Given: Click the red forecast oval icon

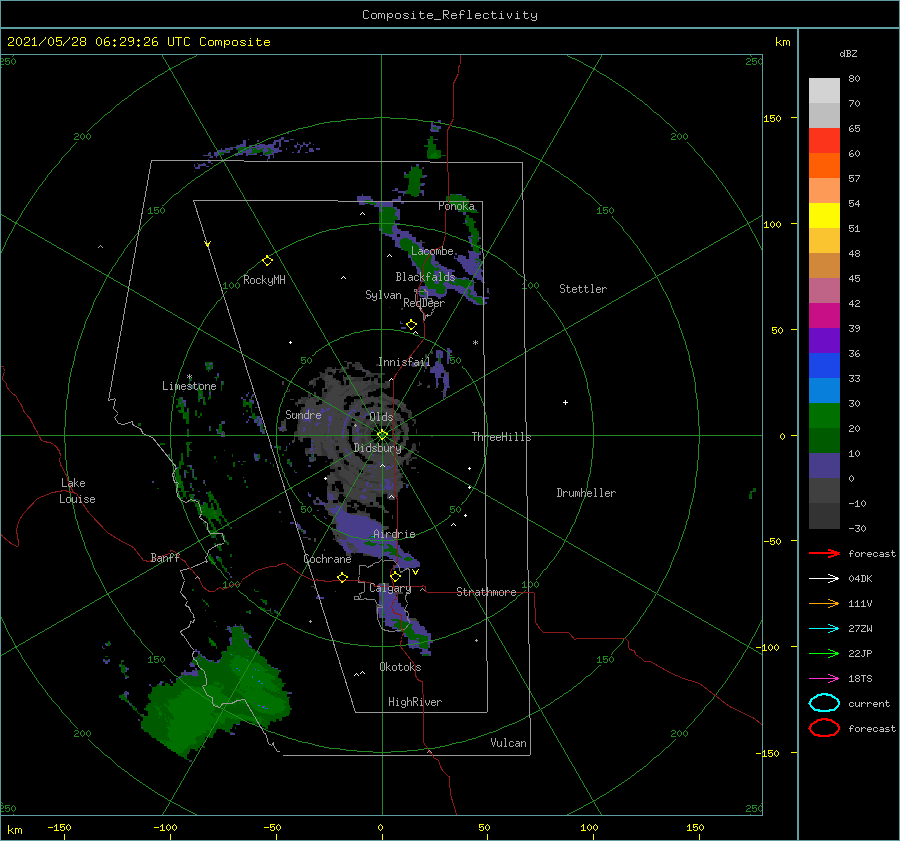Looking at the screenshot, I should click(824, 728).
